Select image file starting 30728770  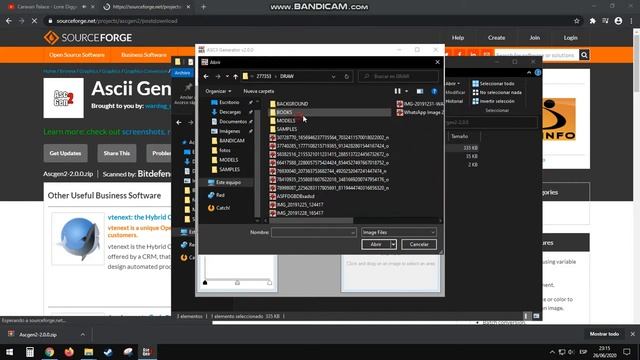[333, 138]
